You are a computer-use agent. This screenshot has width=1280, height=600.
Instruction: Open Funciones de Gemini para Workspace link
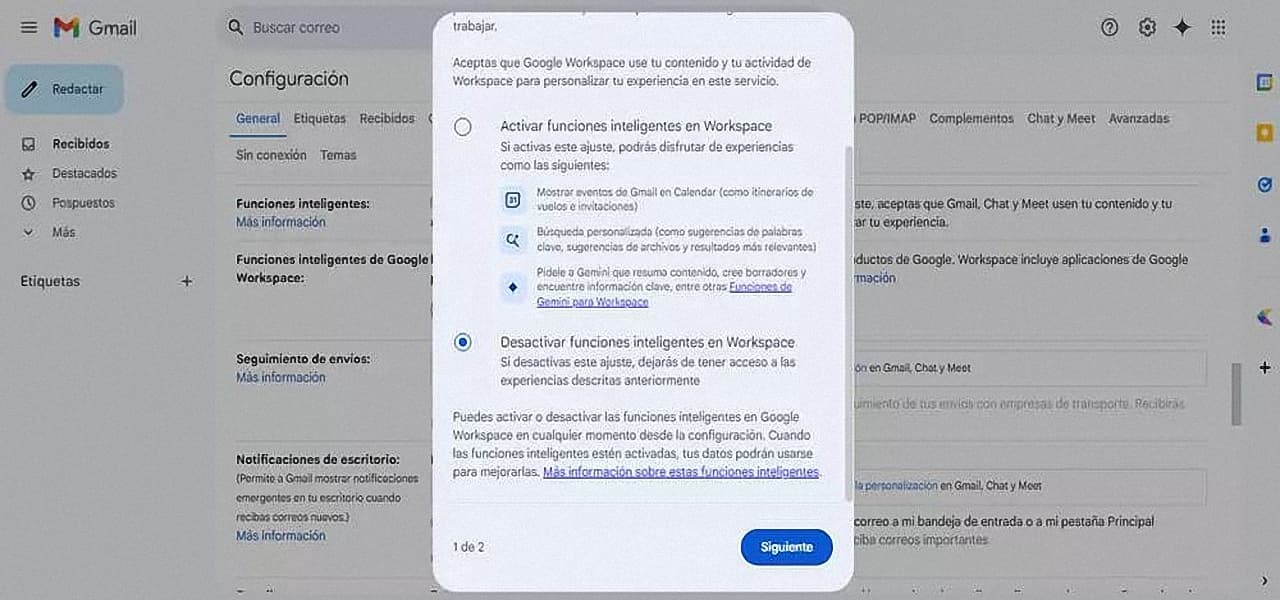click(664, 294)
